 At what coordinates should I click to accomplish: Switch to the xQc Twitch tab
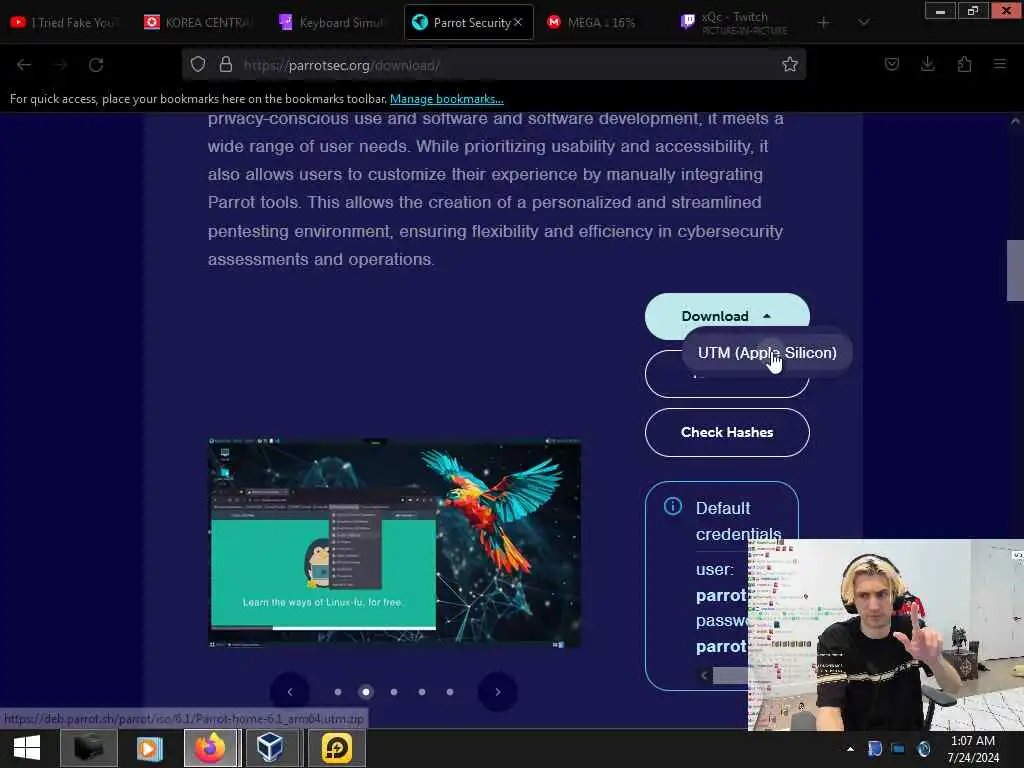(735, 23)
